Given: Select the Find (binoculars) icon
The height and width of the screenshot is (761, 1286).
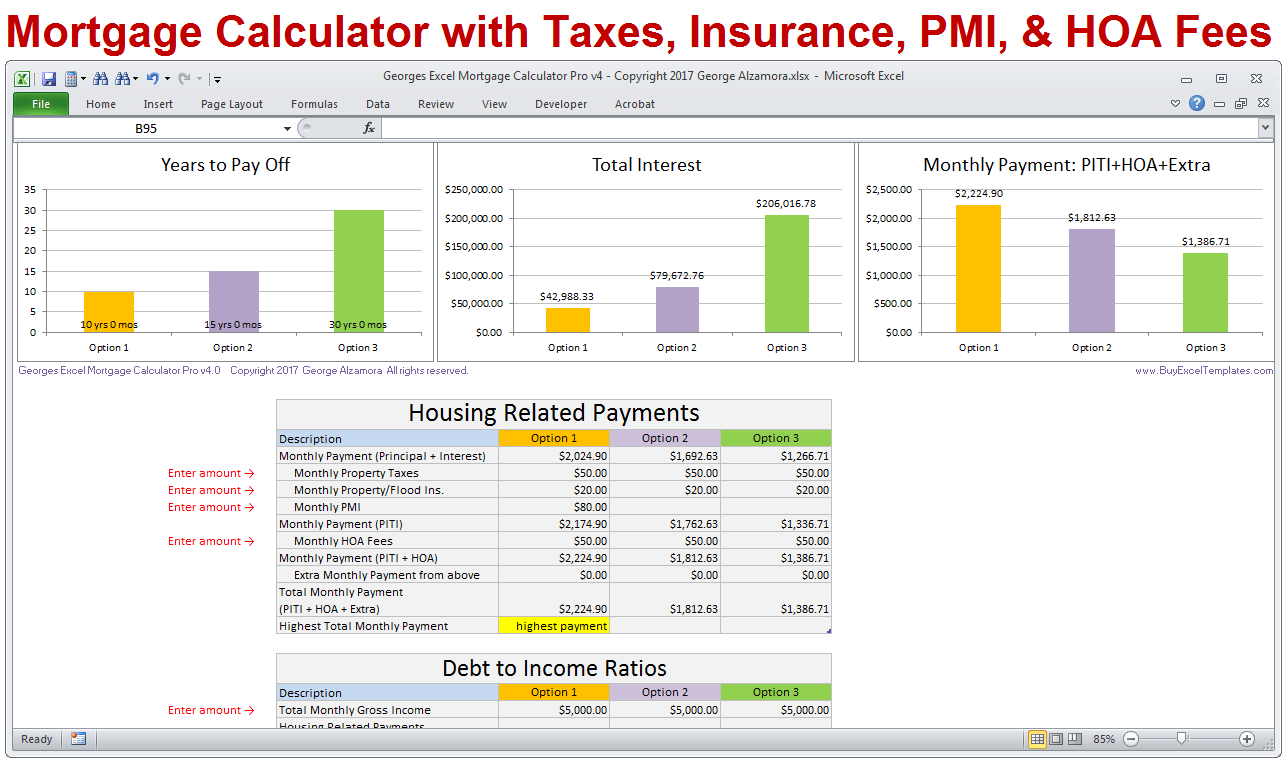Looking at the screenshot, I should click(x=102, y=79).
